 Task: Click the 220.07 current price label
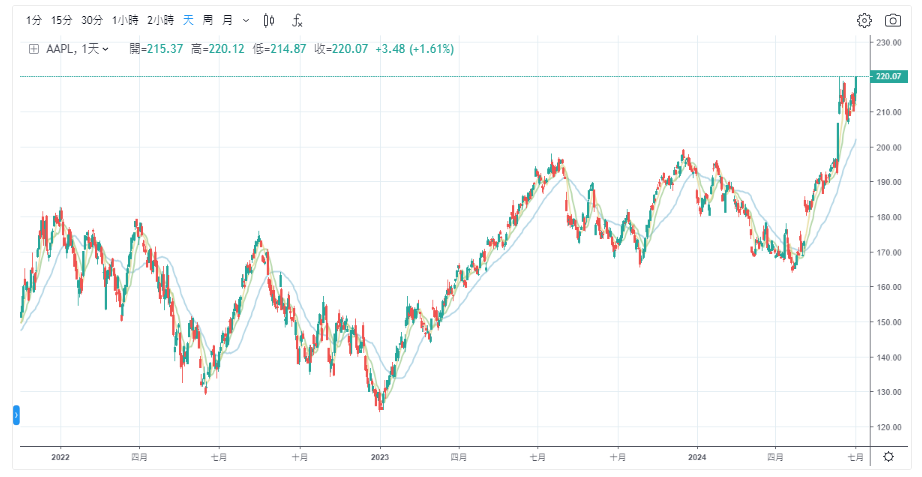(x=887, y=76)
